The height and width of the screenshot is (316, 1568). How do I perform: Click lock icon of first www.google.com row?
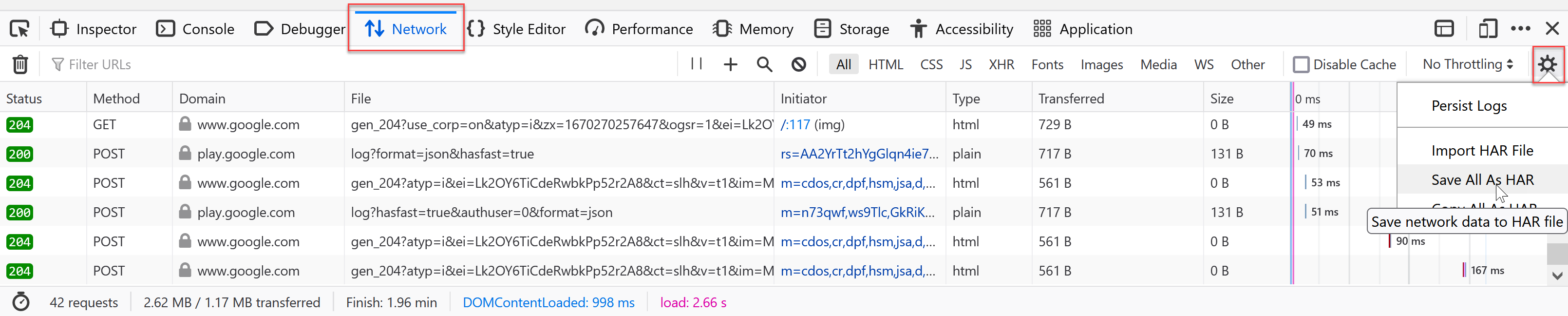(185, 123)
